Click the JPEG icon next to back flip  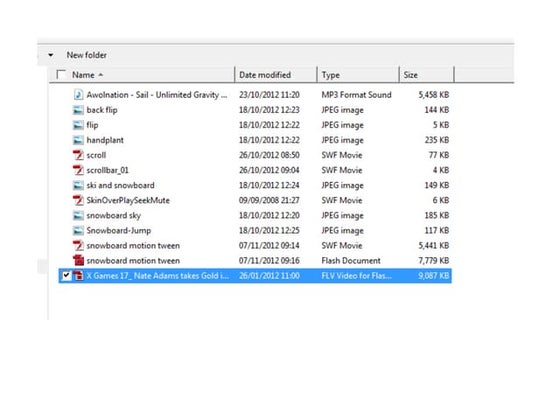click(78, 110)
